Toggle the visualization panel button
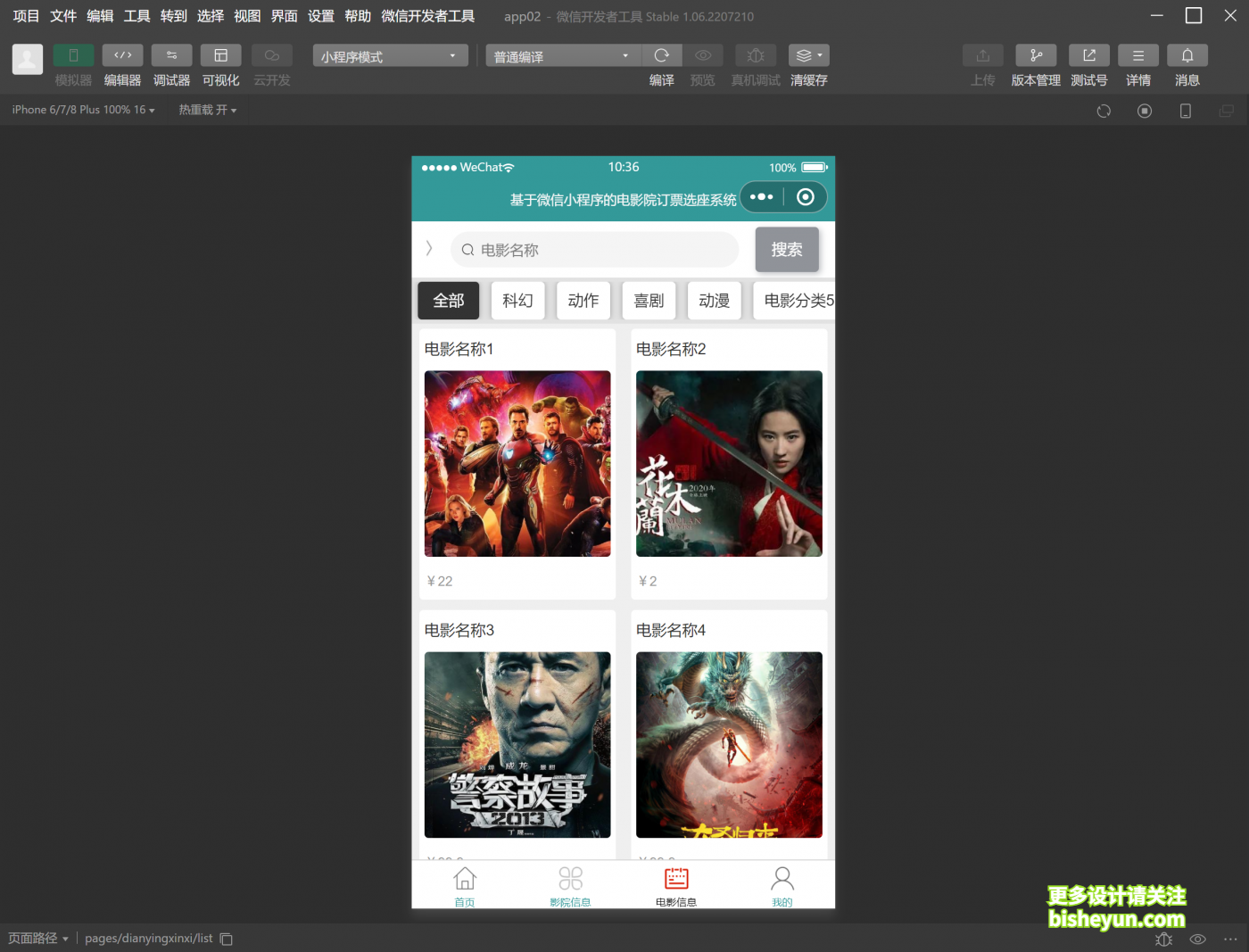Viewport: 1249px width, 952px height. (220, 55)
